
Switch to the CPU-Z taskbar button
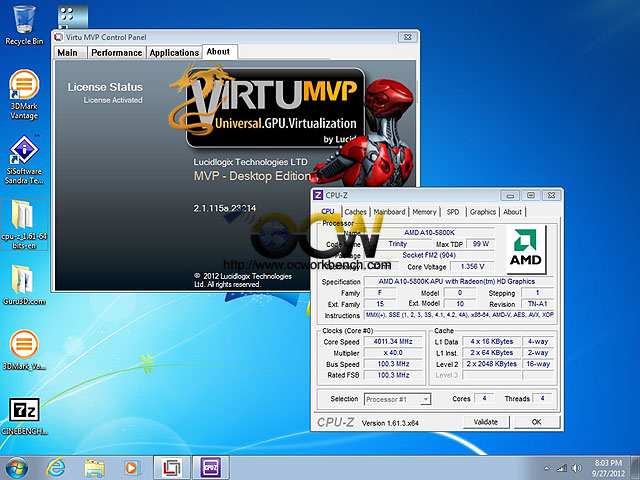coord(211,468)
